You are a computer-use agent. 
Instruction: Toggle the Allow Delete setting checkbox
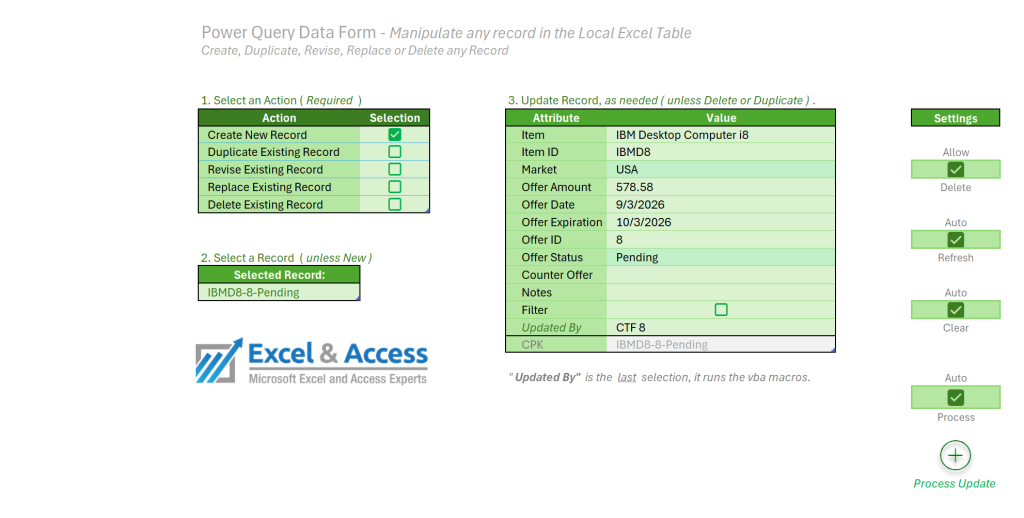pos(955,169)
